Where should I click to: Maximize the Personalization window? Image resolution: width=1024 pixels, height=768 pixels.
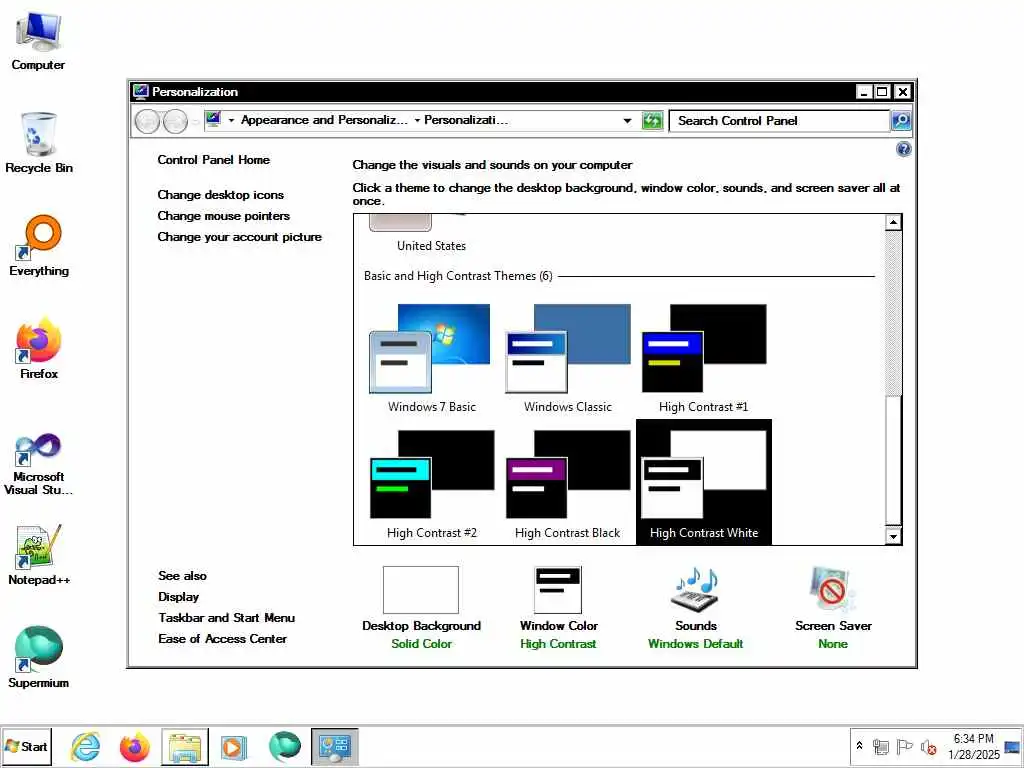882,92
